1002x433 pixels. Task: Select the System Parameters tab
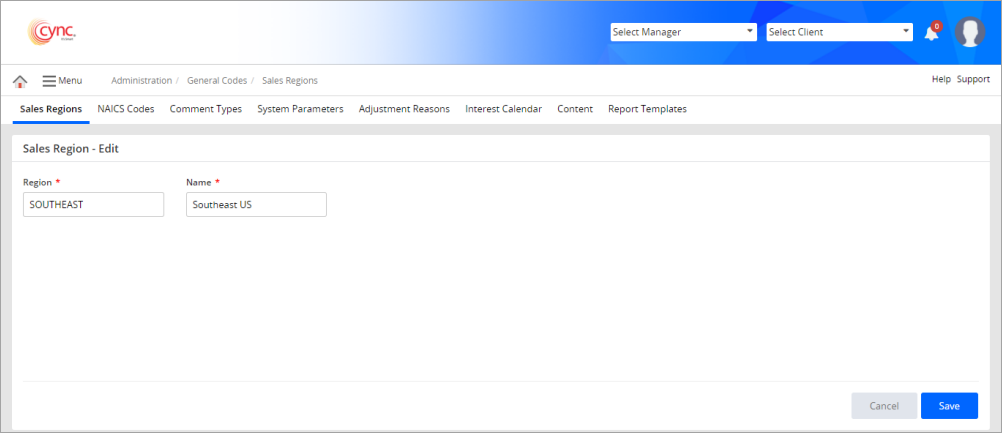click(300, 109)
